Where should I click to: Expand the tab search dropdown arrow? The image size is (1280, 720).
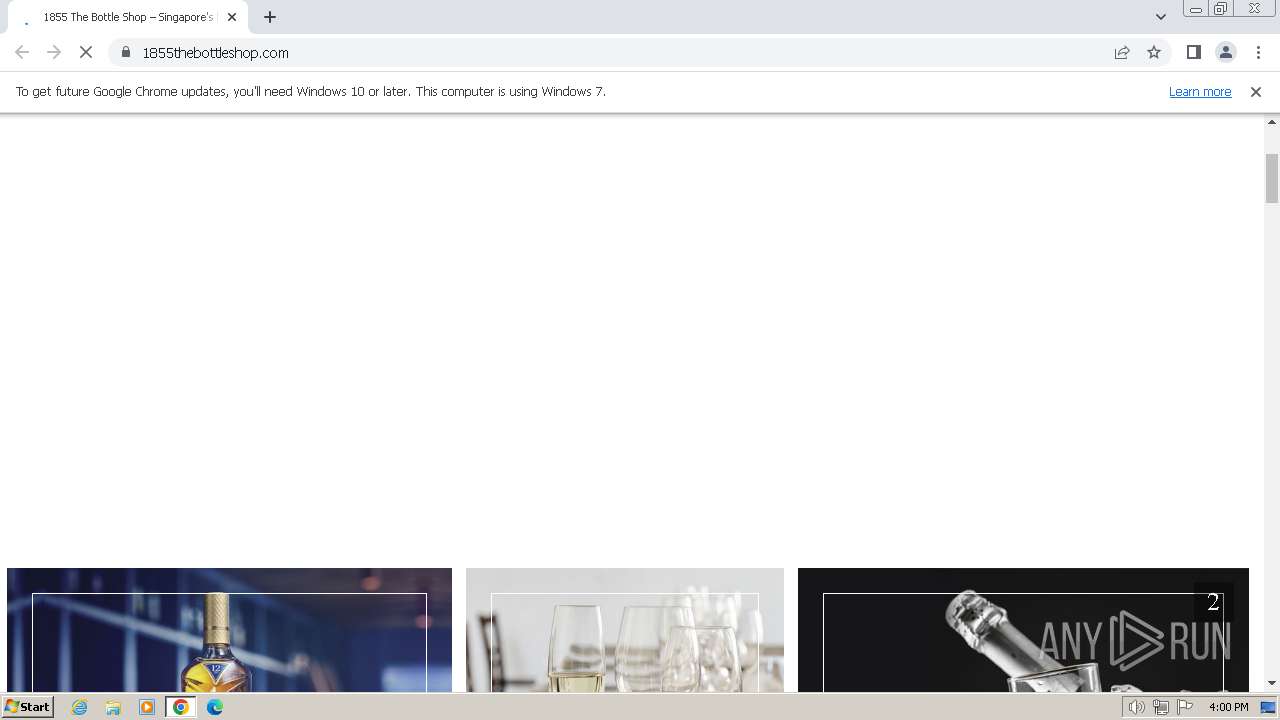(x=1160, y=17)
